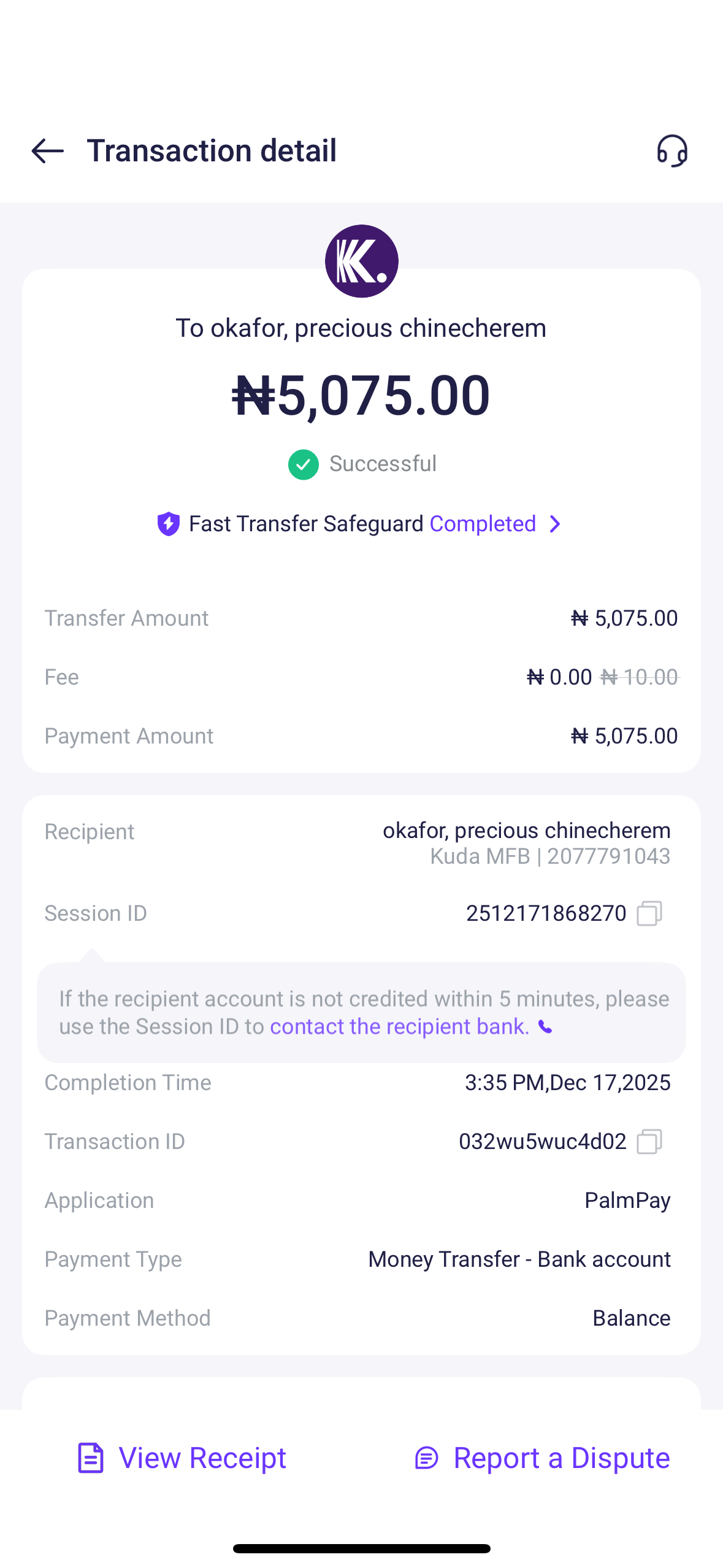Screen dimensions: 723x1568
Task: Tap the green Successful checkmark icon
Action: coord(303,464)
